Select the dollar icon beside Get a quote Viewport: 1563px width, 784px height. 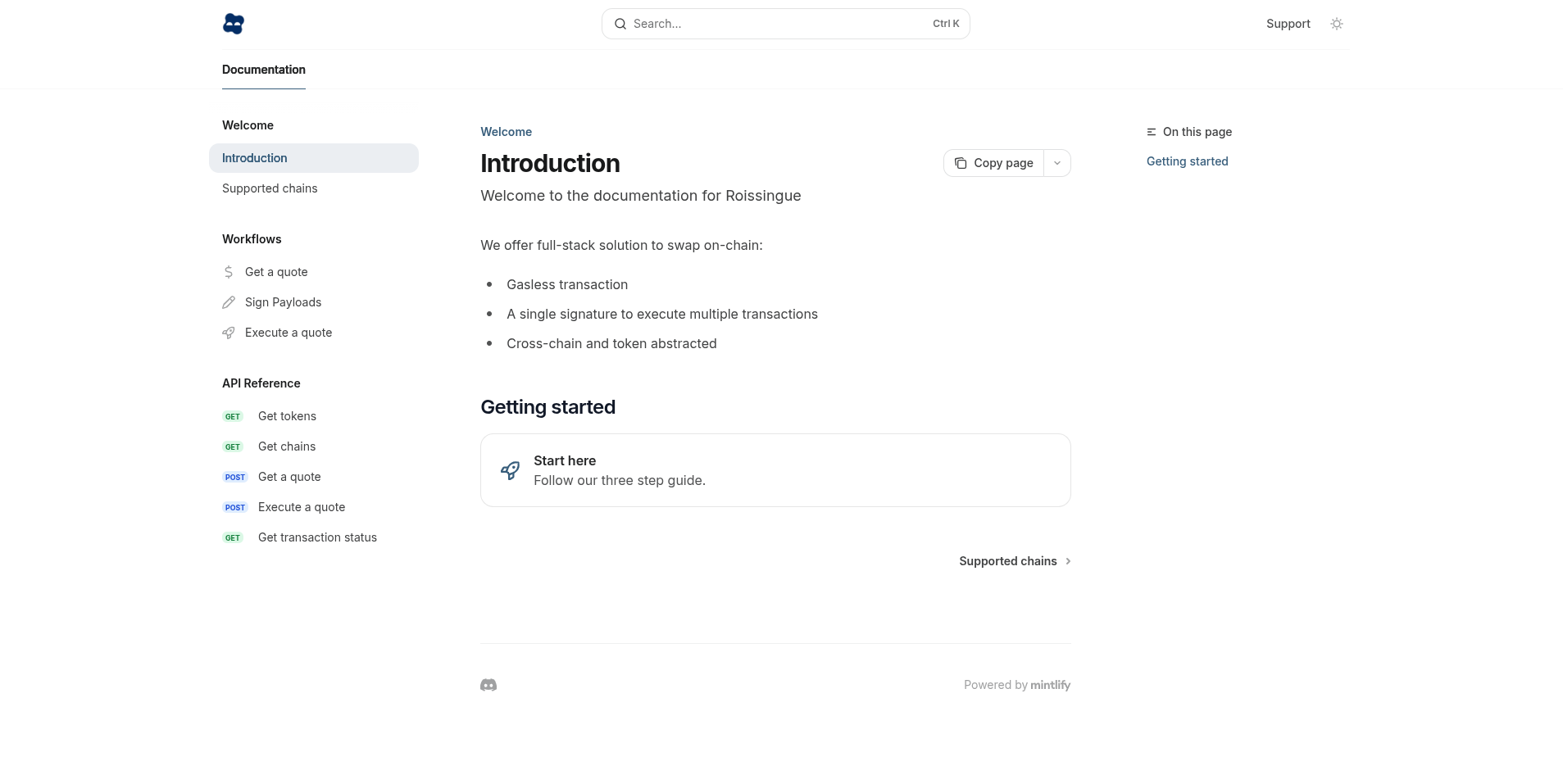click(x=228, y=272)
